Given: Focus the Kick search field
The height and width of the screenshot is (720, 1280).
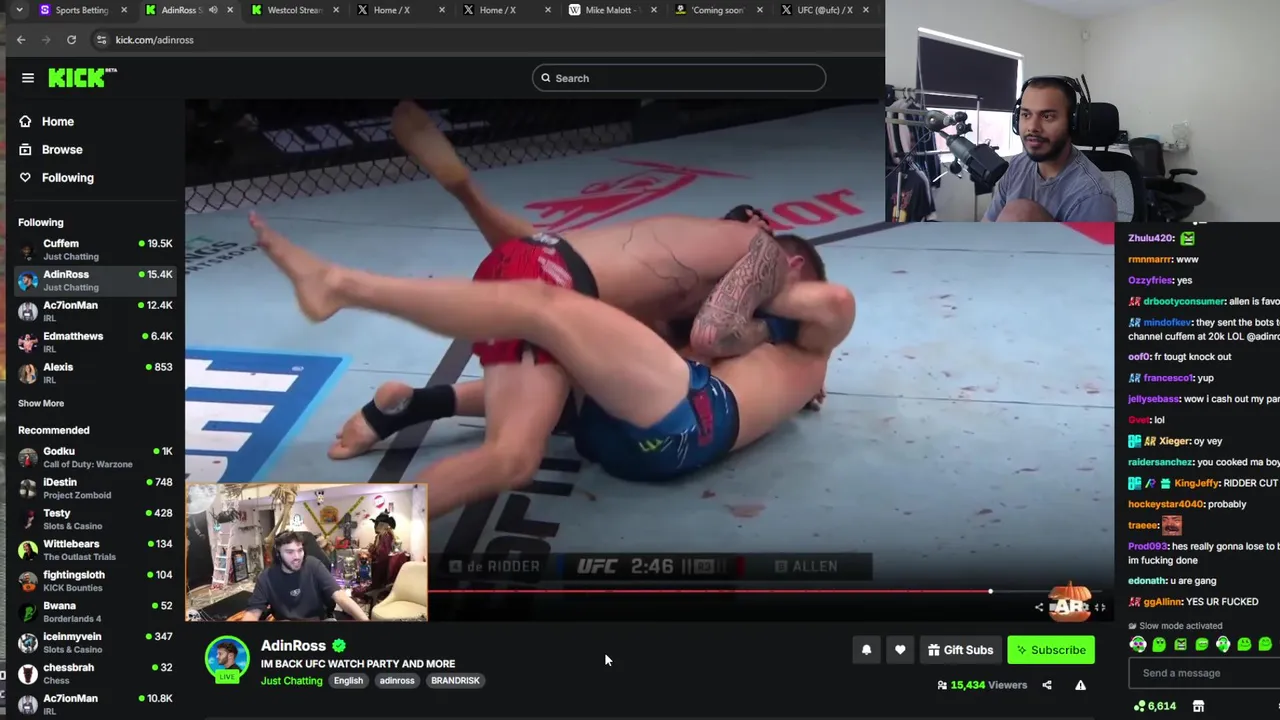Looking at the screenshot, I should pos(679,78).
